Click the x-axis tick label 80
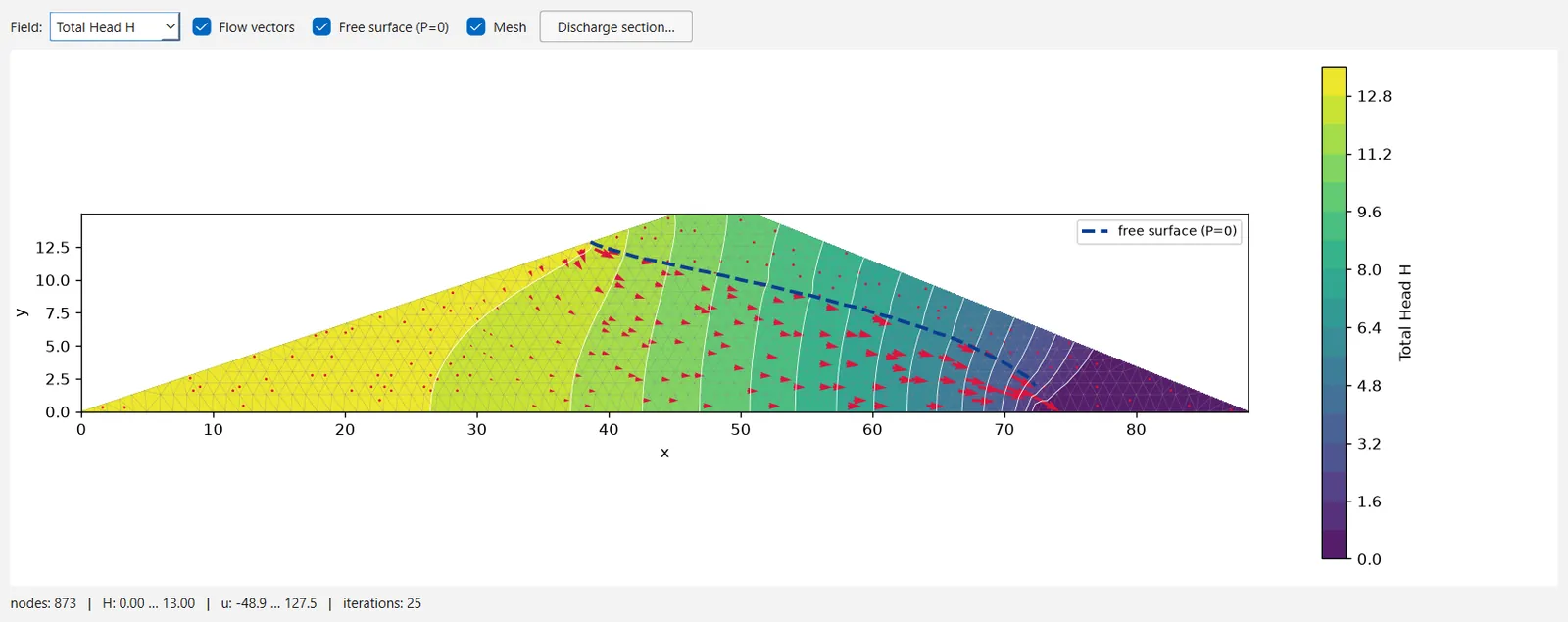This screenshot has width=1568, height=622. tap(1136, 429)
